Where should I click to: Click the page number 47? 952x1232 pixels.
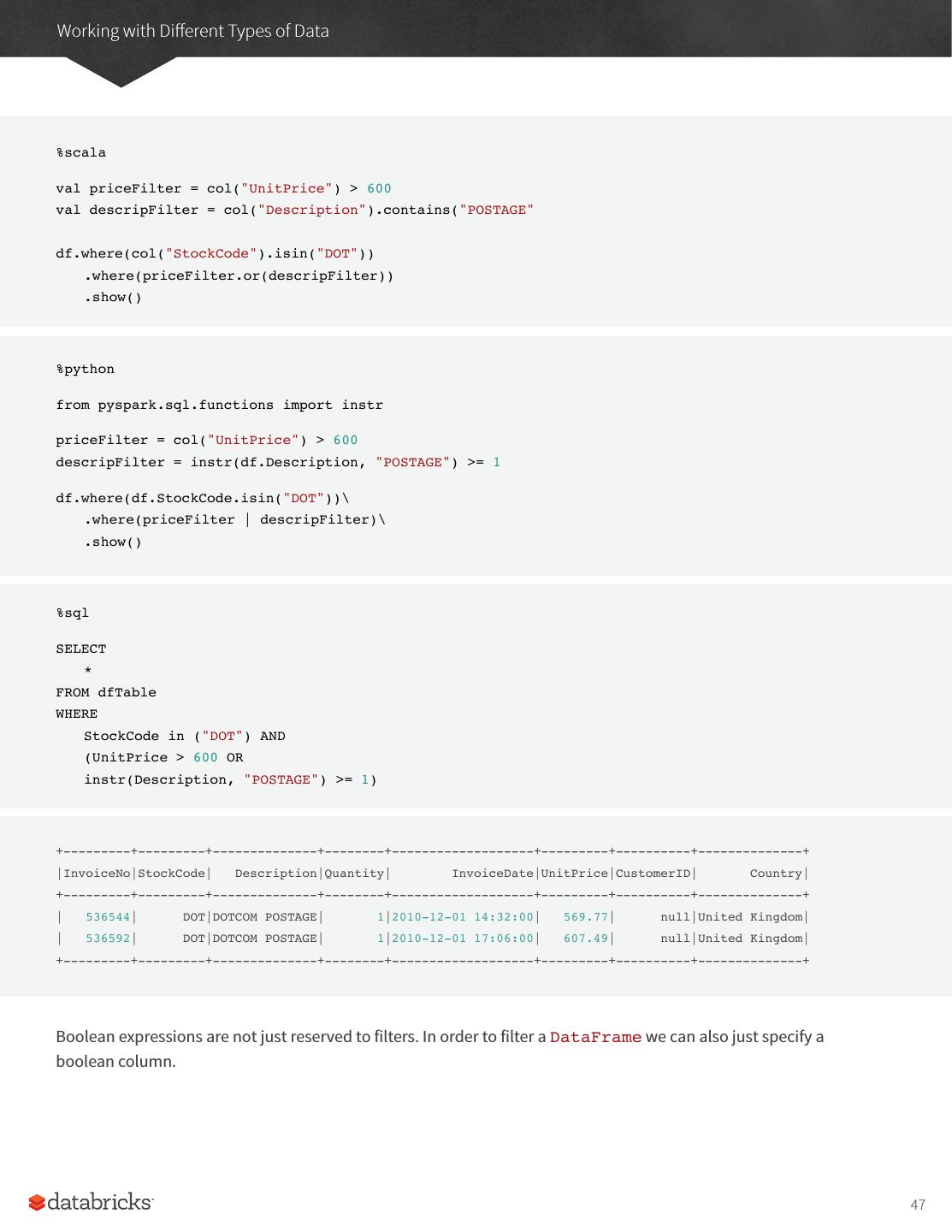[917, 1205]
